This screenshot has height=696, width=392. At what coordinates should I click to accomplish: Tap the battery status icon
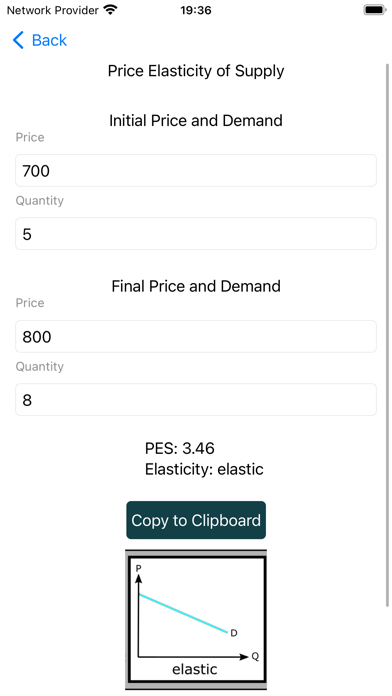point(375,10)
